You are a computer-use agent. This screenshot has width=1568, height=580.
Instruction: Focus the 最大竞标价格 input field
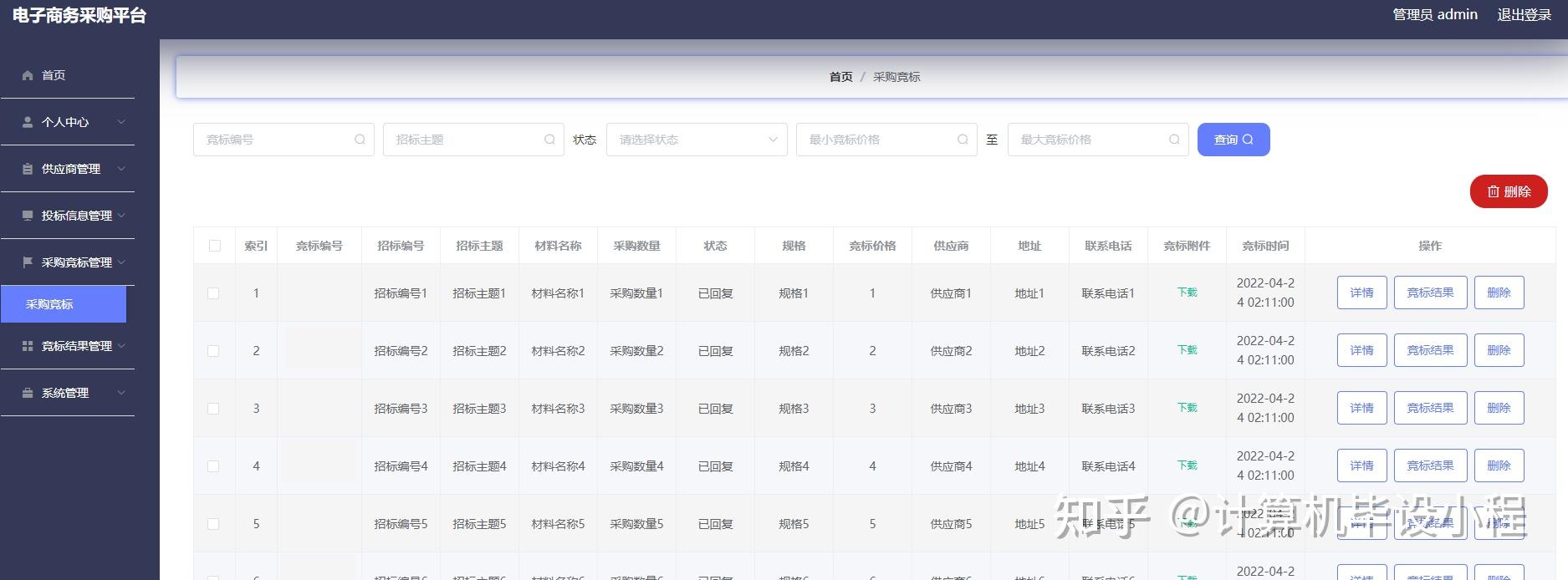[x=1098, y=140]
